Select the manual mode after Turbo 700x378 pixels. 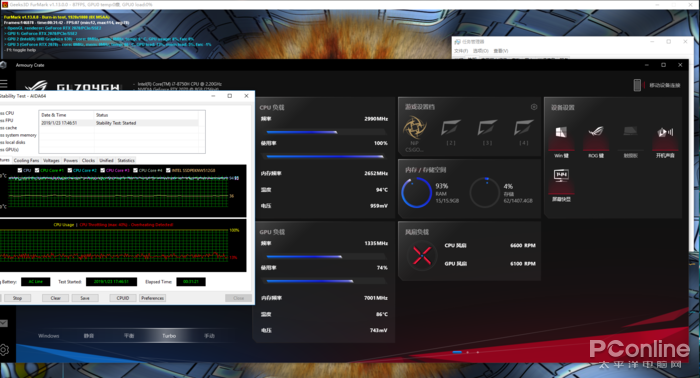[x=209, y=336]
